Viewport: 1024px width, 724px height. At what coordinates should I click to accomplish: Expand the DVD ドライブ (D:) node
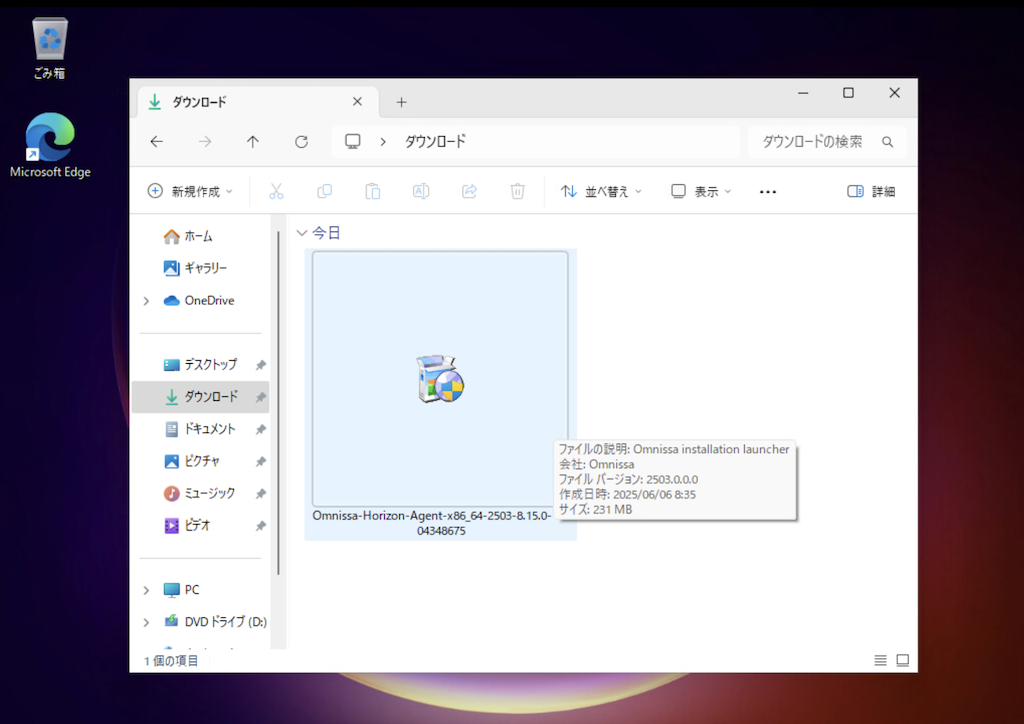(x=146, y=622)
